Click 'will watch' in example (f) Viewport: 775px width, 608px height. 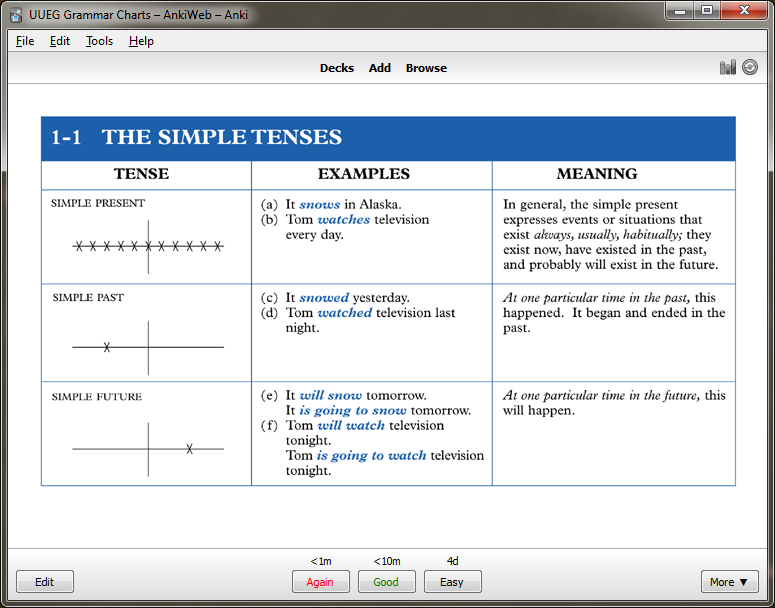coord(351,426)
